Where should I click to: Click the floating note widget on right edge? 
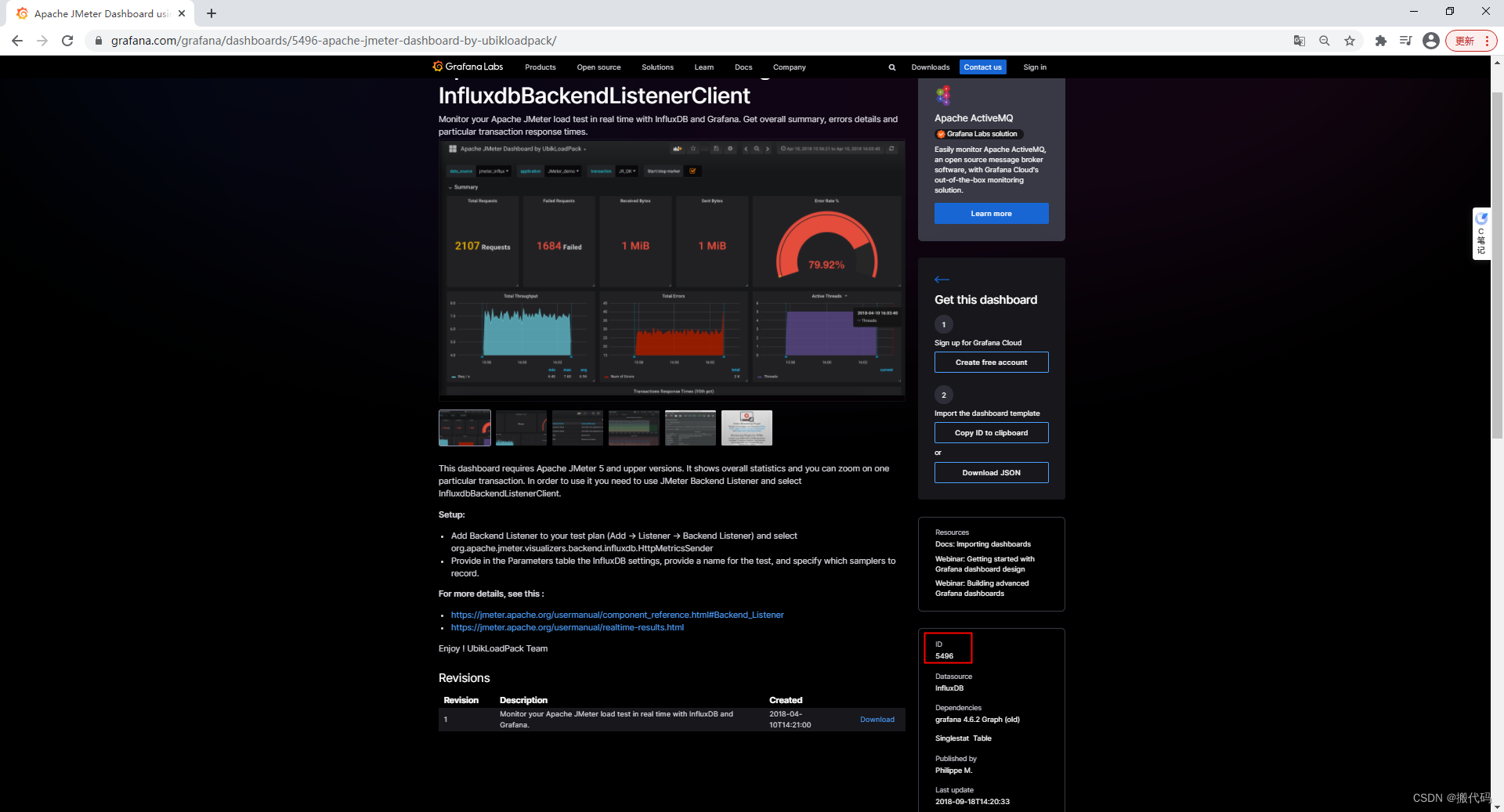(x=1481, y=234)
